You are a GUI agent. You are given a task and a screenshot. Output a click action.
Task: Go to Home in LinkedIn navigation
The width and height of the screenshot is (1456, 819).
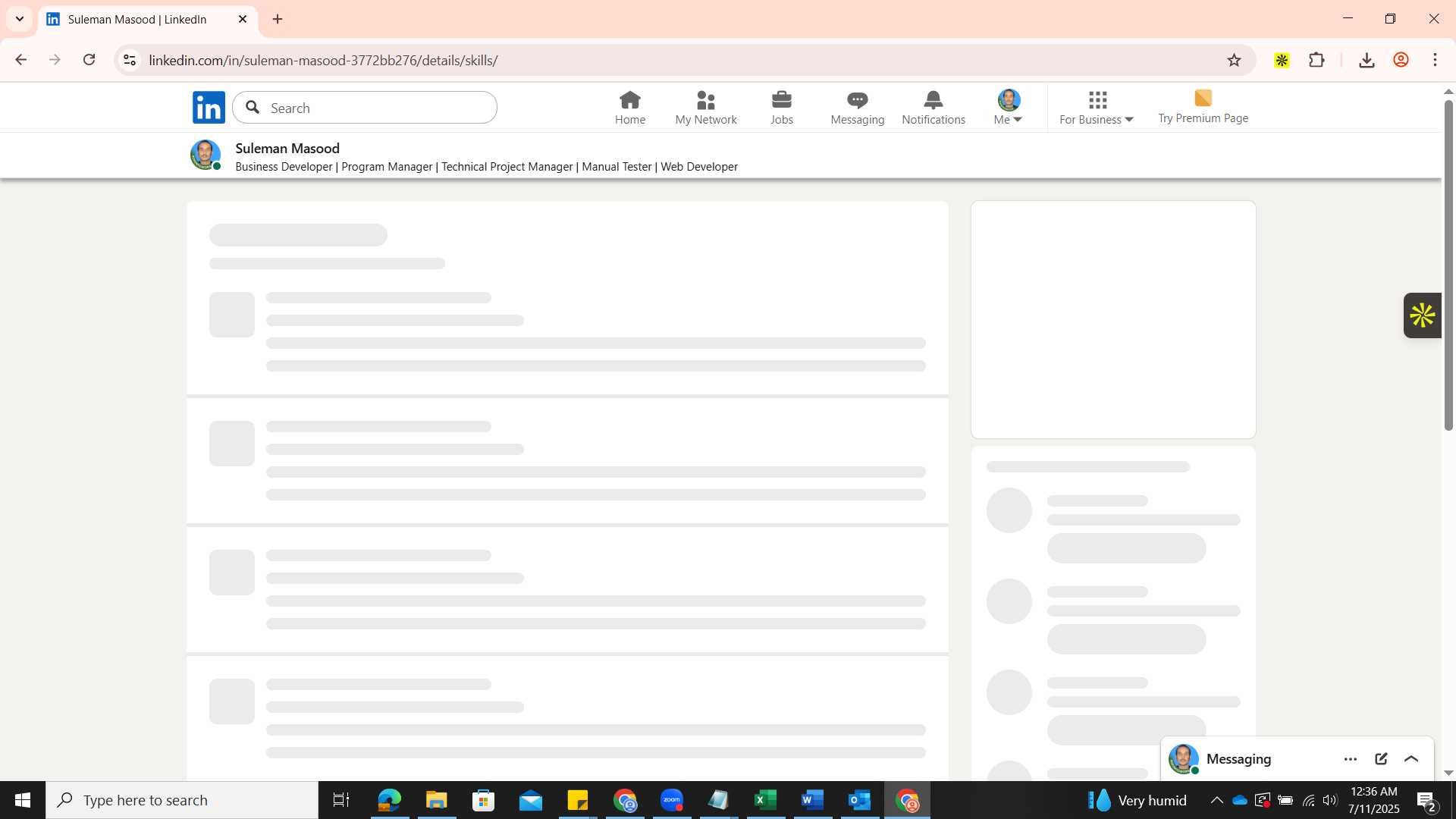tap(629, 108)
